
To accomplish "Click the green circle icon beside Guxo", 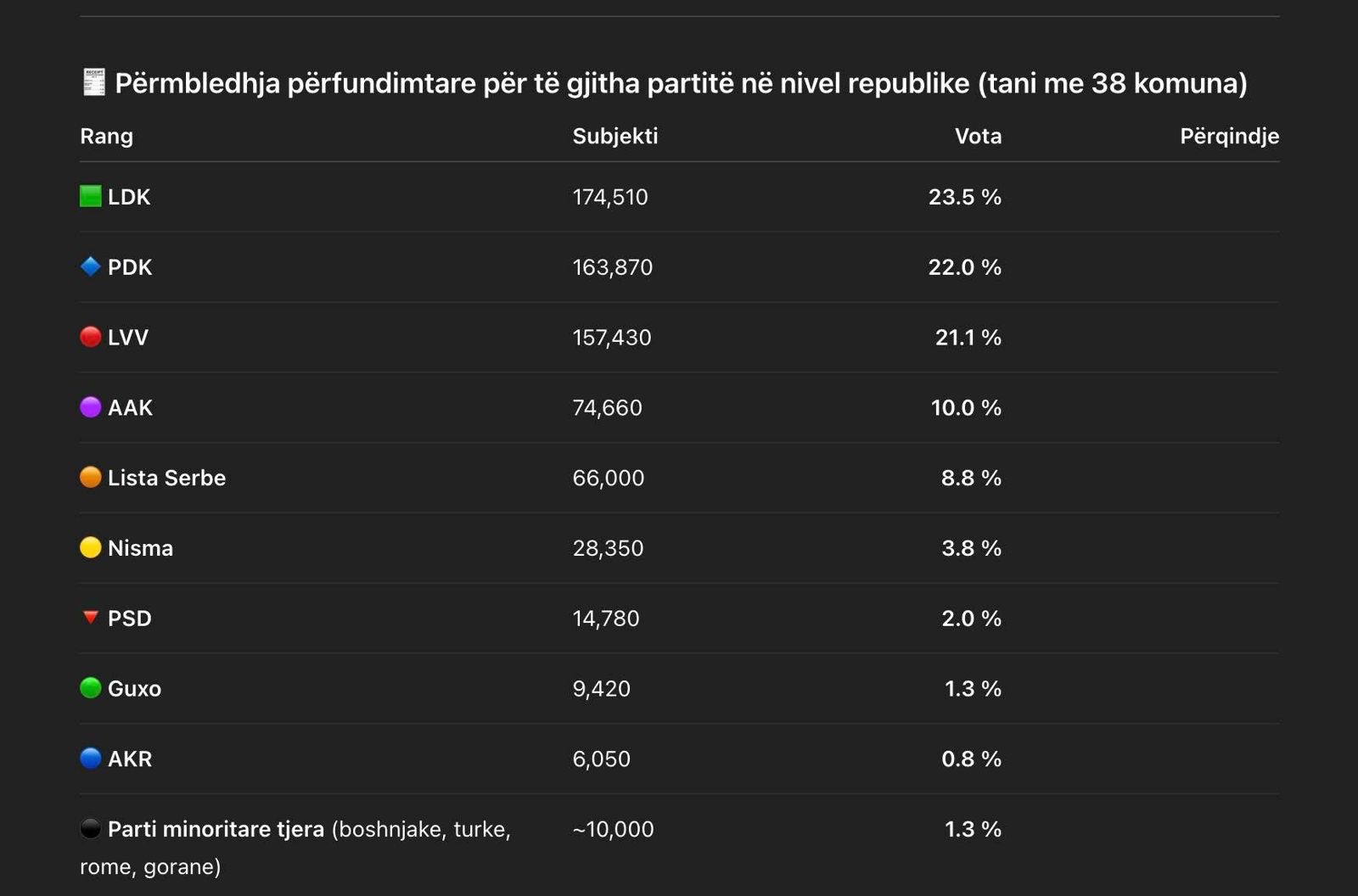I will coord(91,688).
